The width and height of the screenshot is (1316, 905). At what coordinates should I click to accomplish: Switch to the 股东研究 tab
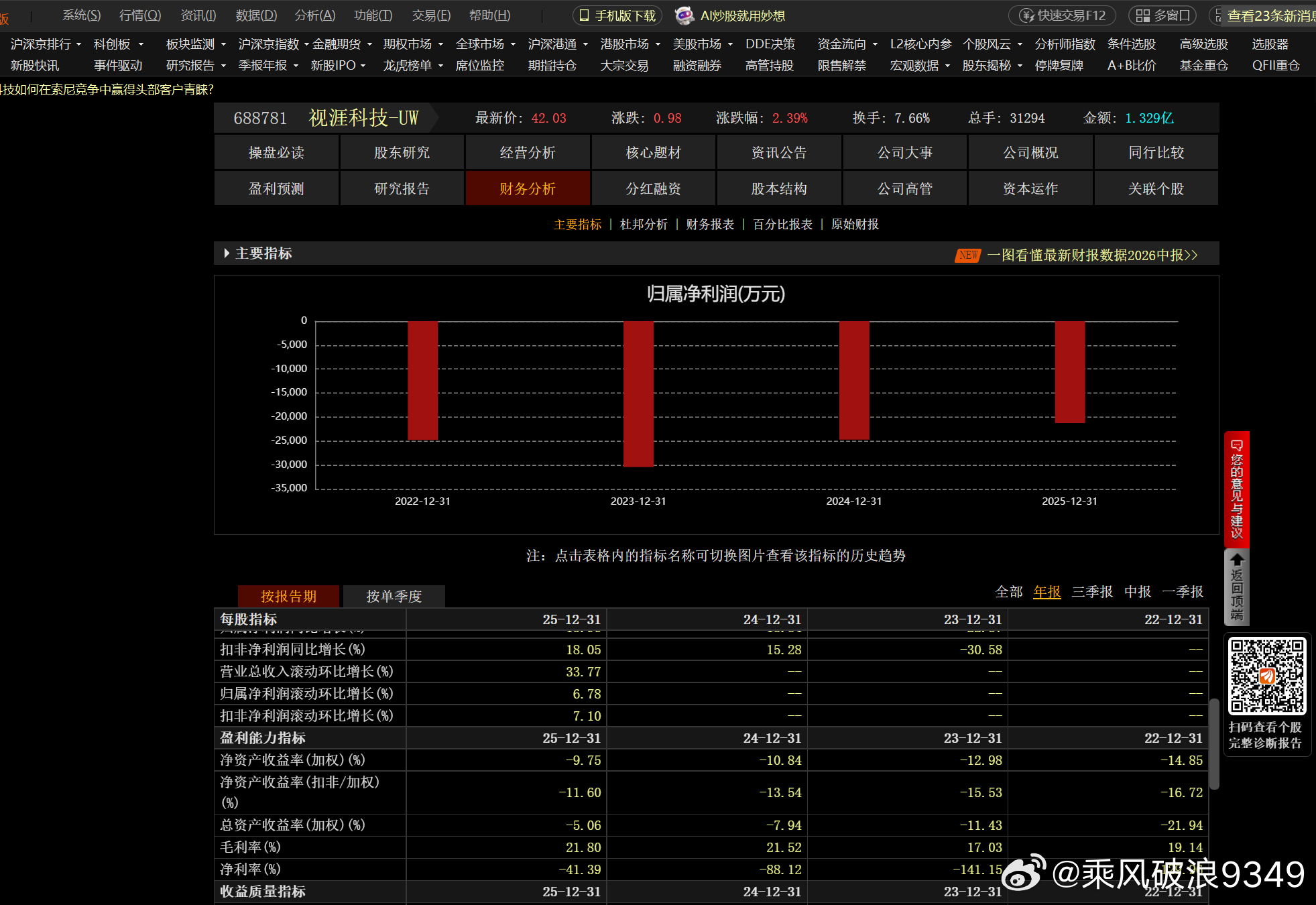coord(402,152)
